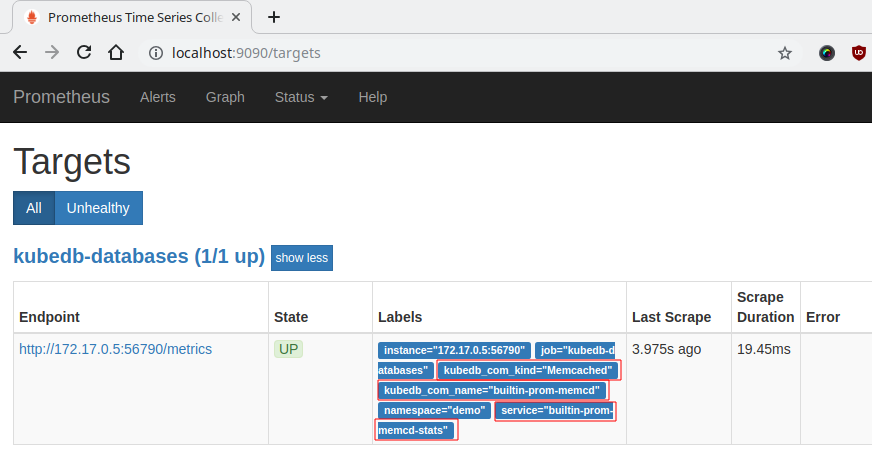Viewport: 872px width, 460px height.
Task: Open Alerts in the navbar
Action: [158, 97]
